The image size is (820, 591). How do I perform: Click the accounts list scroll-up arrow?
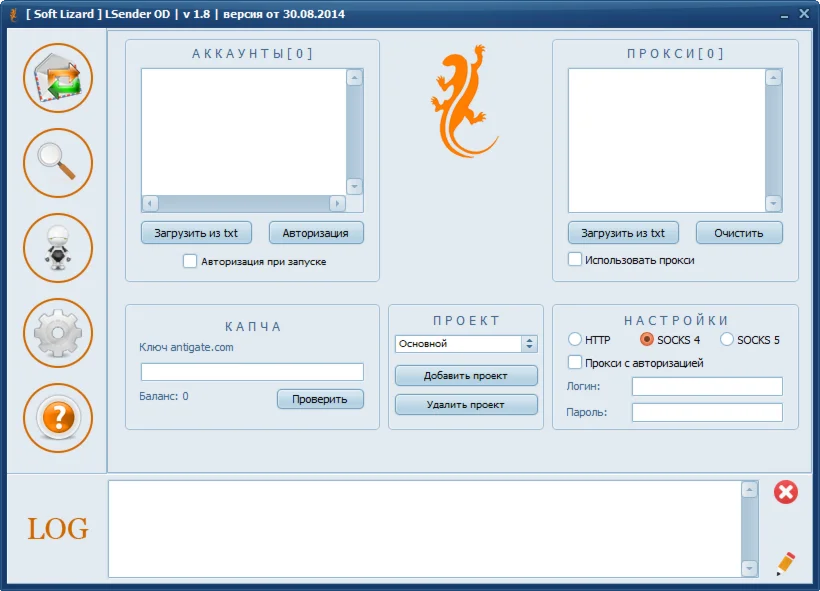[x=355, y=78]
